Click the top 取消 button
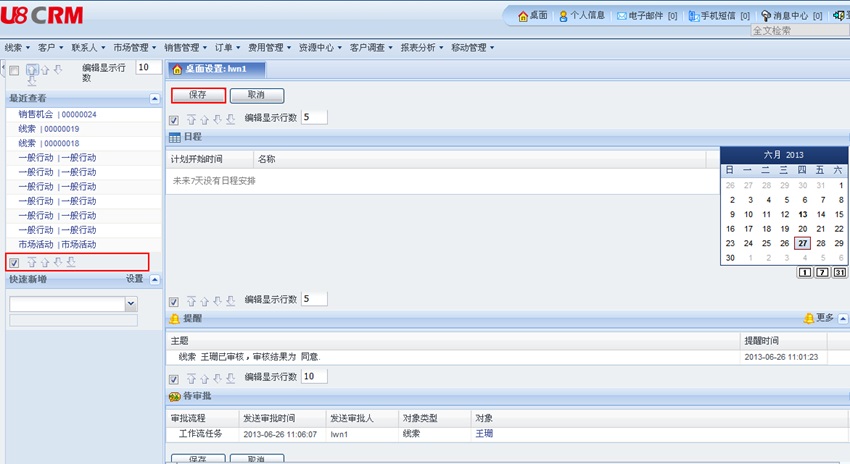The image size is (850, 464). (x=256, y=95)
